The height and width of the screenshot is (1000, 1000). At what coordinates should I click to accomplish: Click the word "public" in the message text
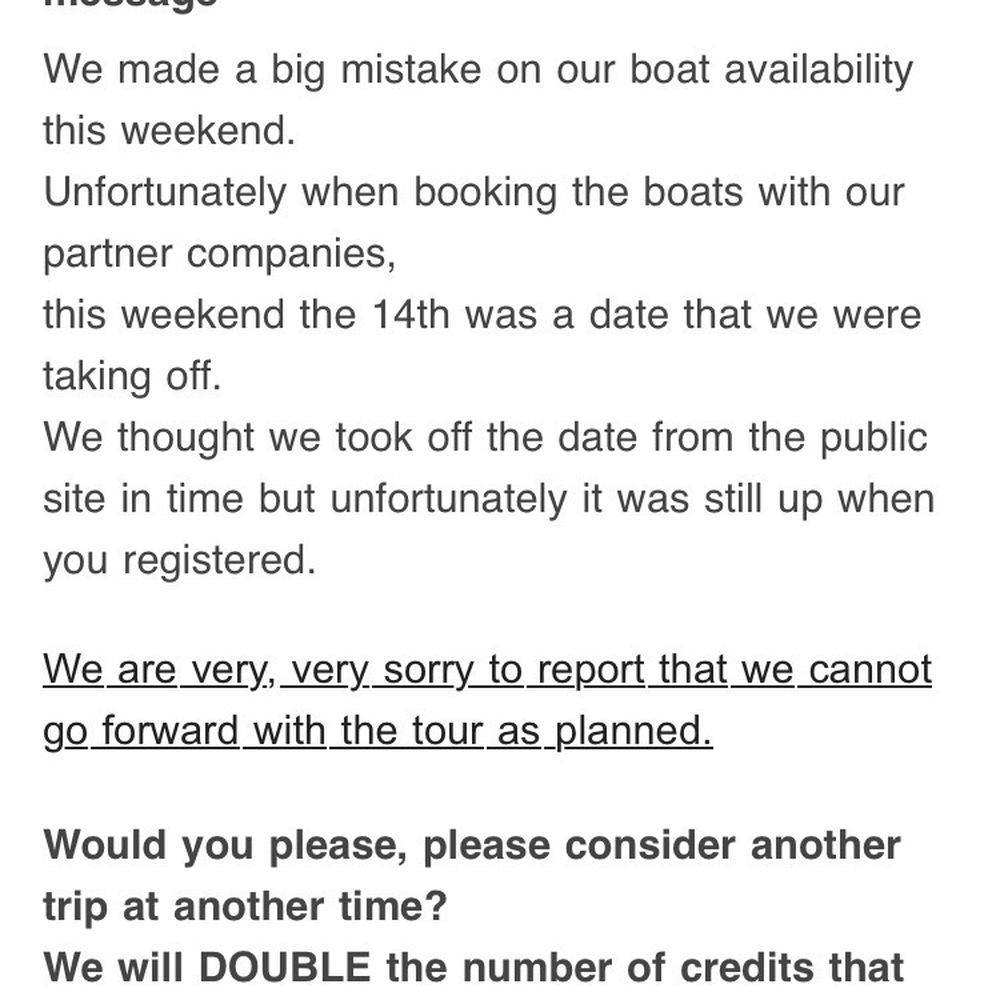[x=873, y=439]
